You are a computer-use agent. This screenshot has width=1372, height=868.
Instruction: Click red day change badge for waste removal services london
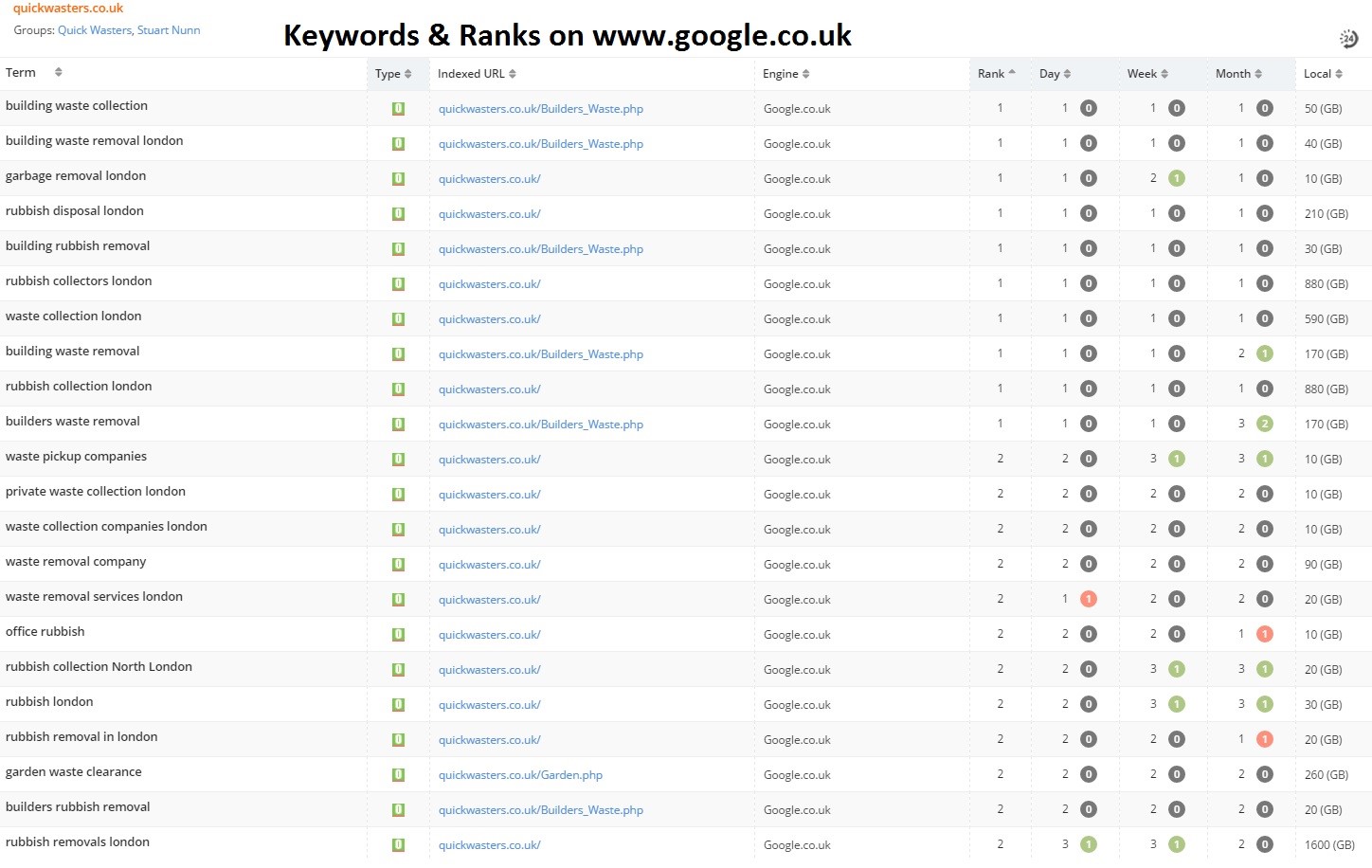pyautogui.click(x=1089, y=599)
